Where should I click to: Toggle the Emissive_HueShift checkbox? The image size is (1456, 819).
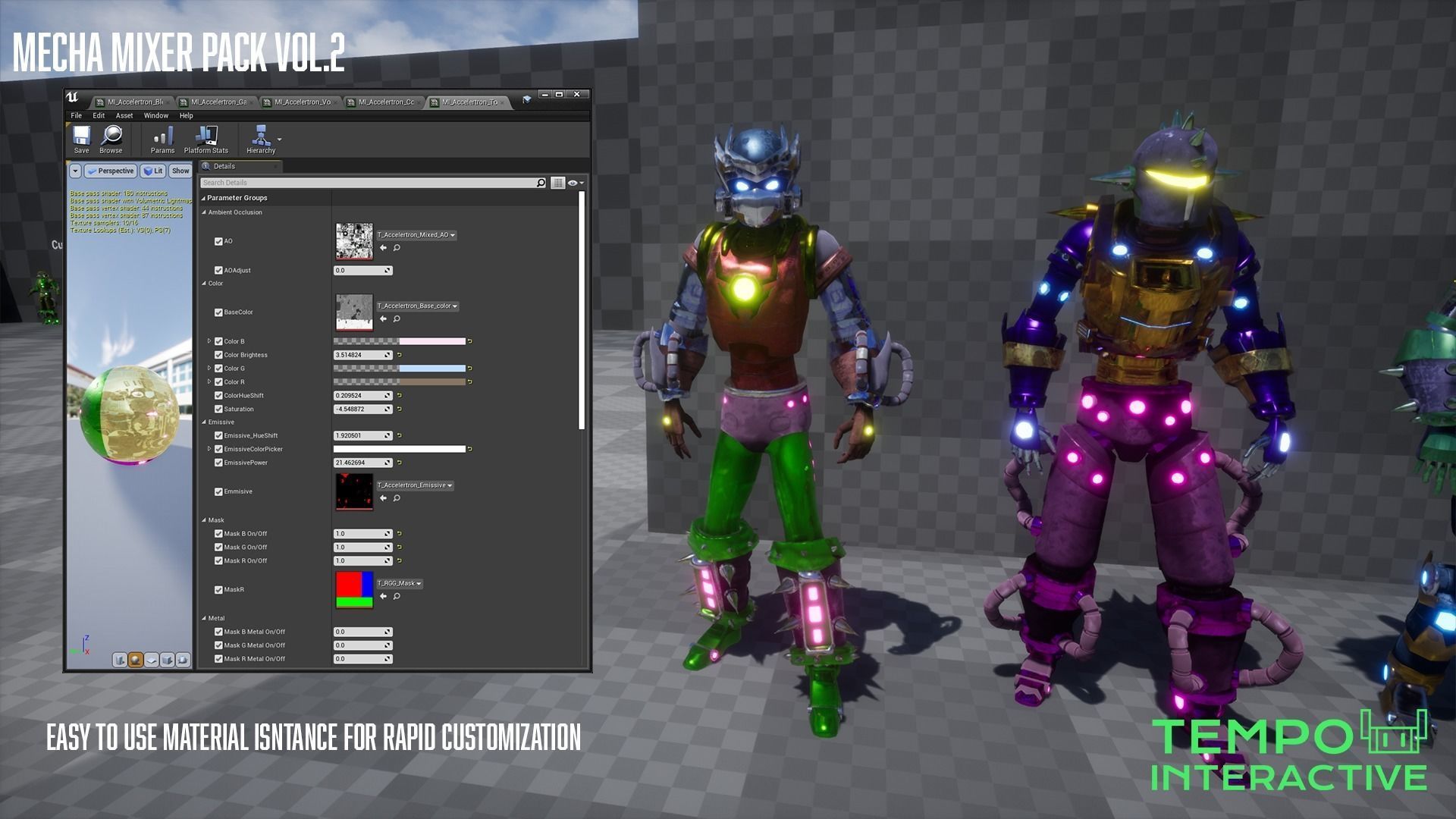pos(218,436)
